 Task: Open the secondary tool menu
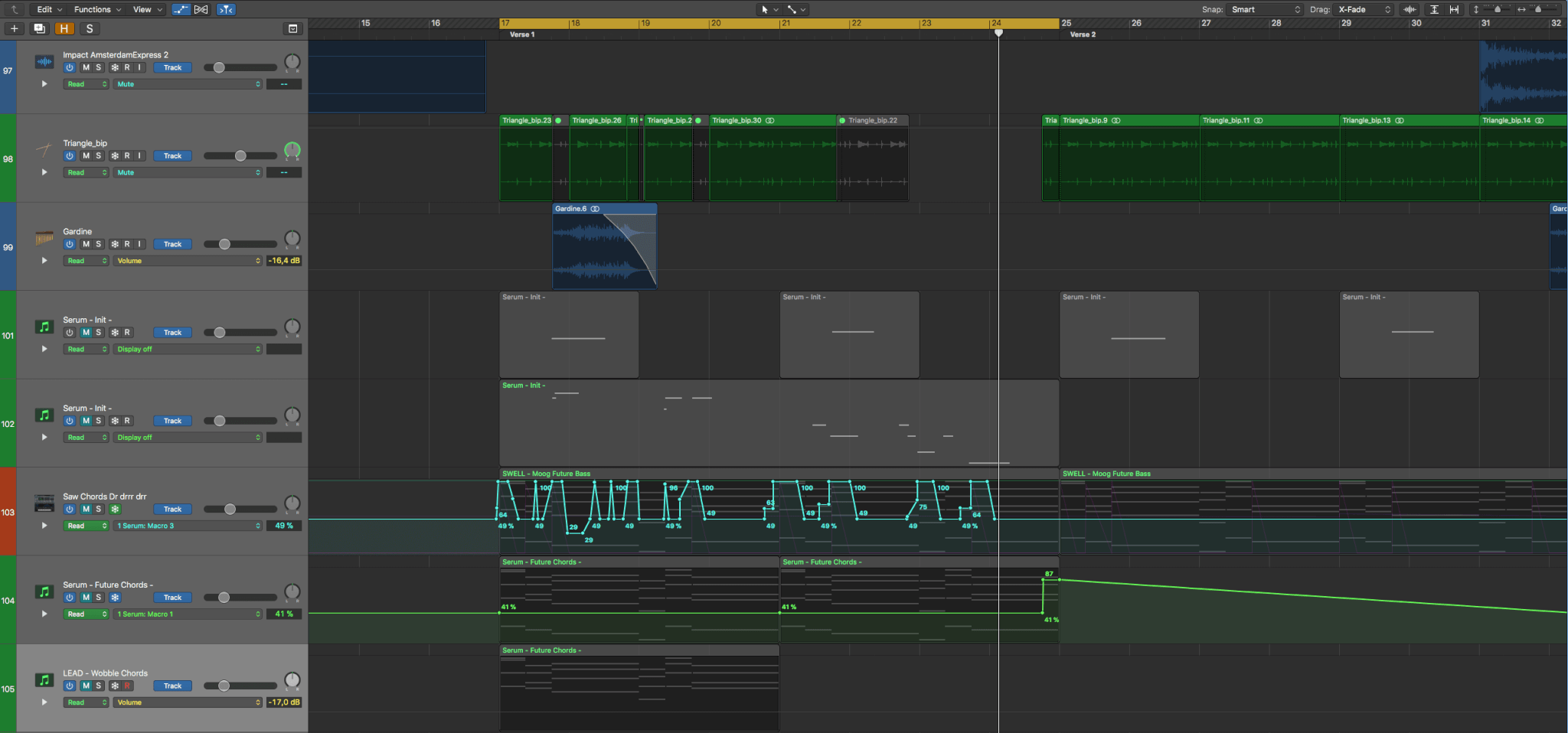796,9
